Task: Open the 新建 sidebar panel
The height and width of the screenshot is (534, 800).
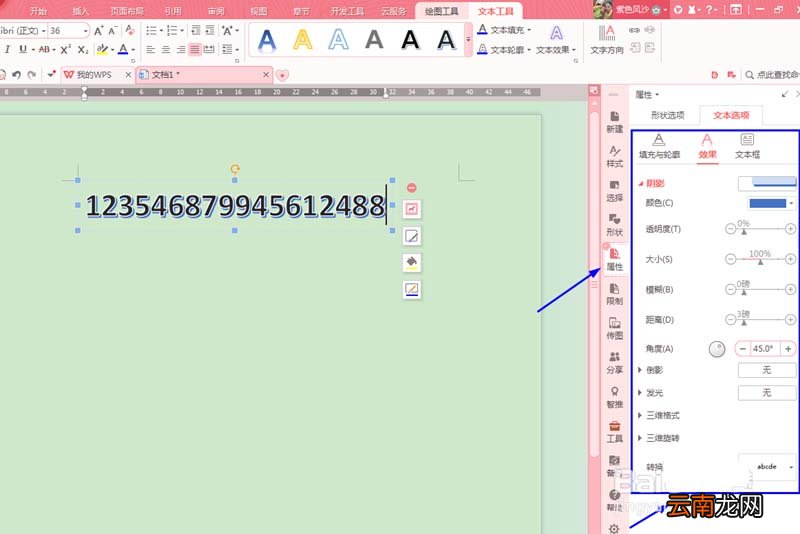Action: coord(614,122)
